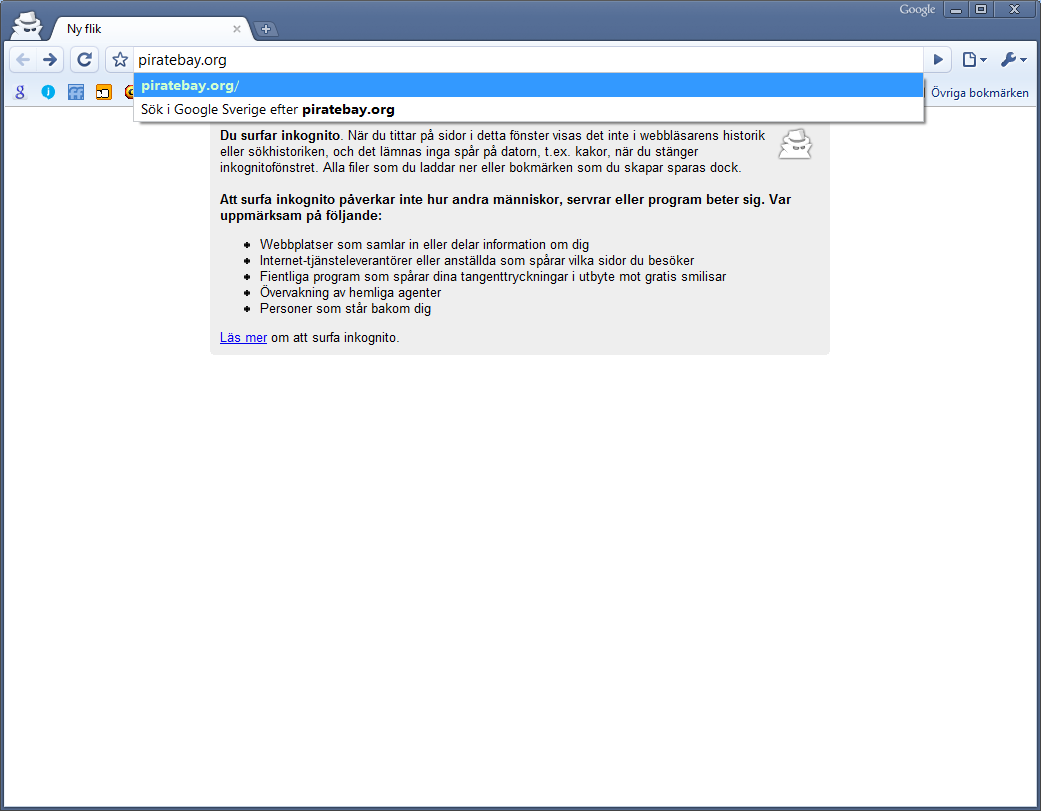Image resolution: width=1041 pixels, height=811 pixels.
Task: Select Sök i Google Sverige suggestion
Action: [528, 110]
